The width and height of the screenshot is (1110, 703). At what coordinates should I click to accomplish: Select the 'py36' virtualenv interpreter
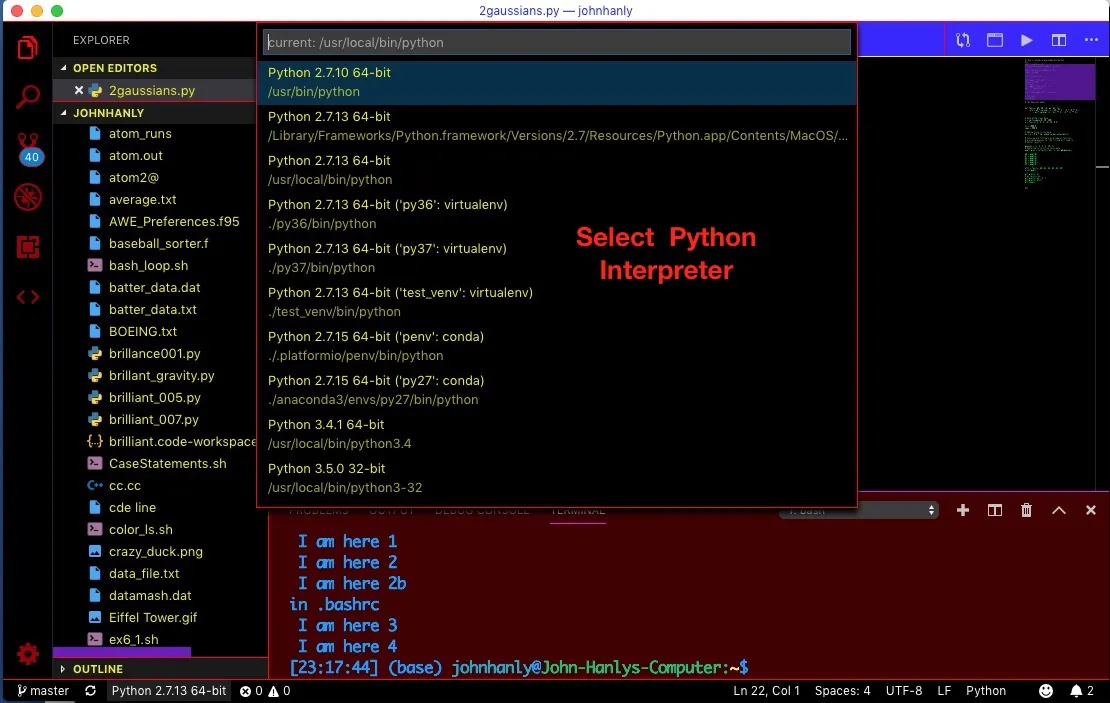coord(557,214)
